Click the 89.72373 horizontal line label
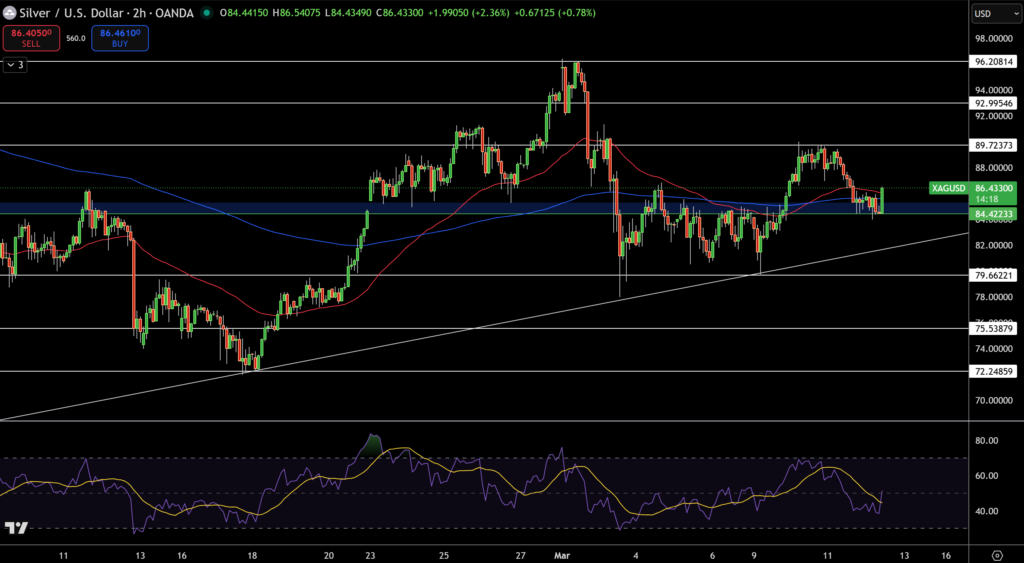The image size is (1024, 563). pos(994,145)
